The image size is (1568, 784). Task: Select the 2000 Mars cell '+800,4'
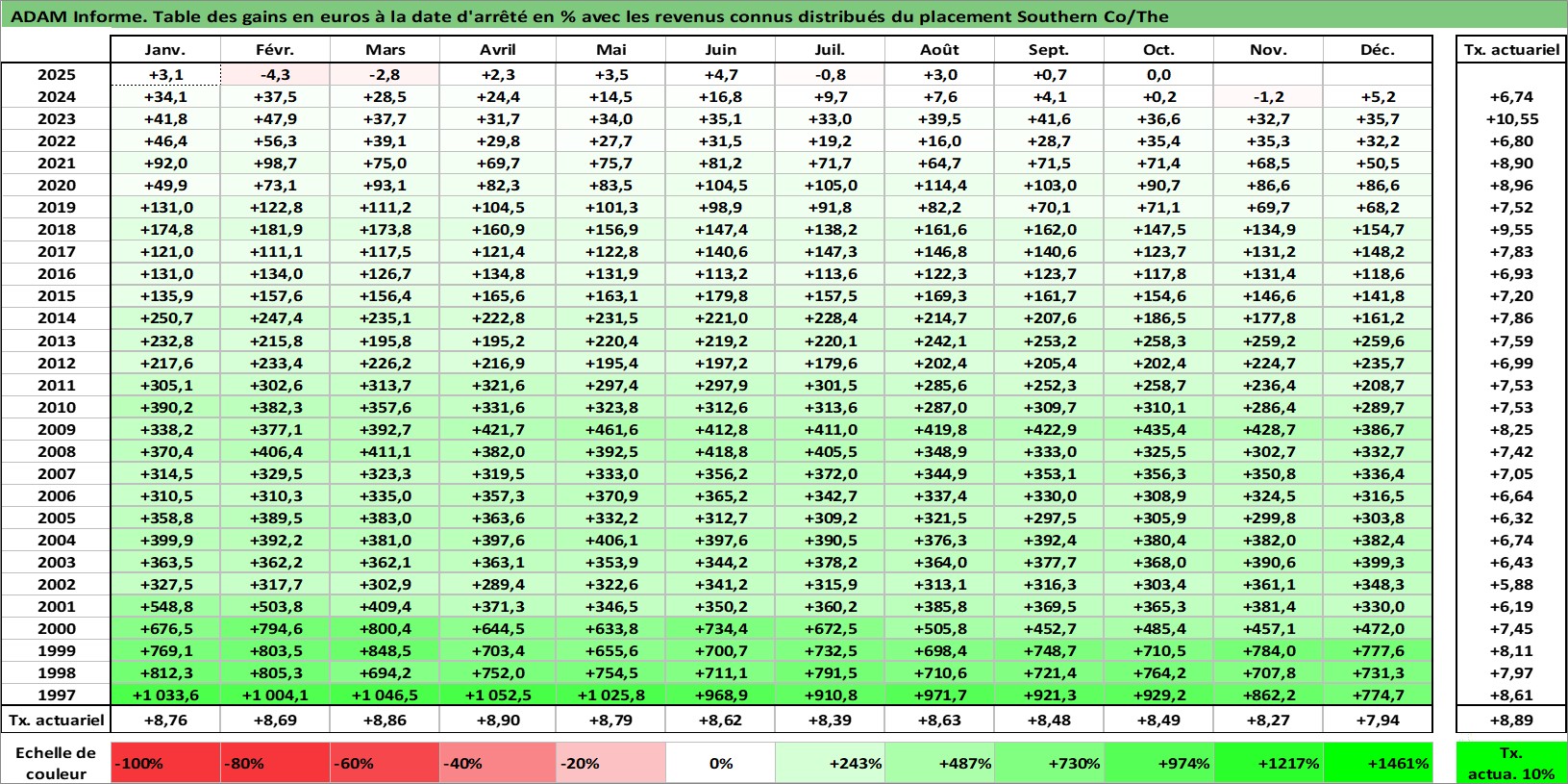[x=385, y=628]
